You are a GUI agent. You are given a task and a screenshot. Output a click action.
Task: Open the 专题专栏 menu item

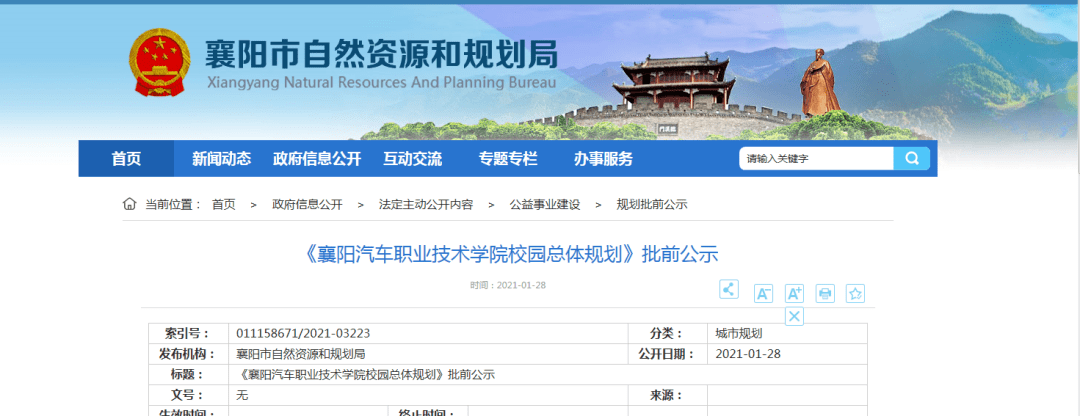[508, 159]
